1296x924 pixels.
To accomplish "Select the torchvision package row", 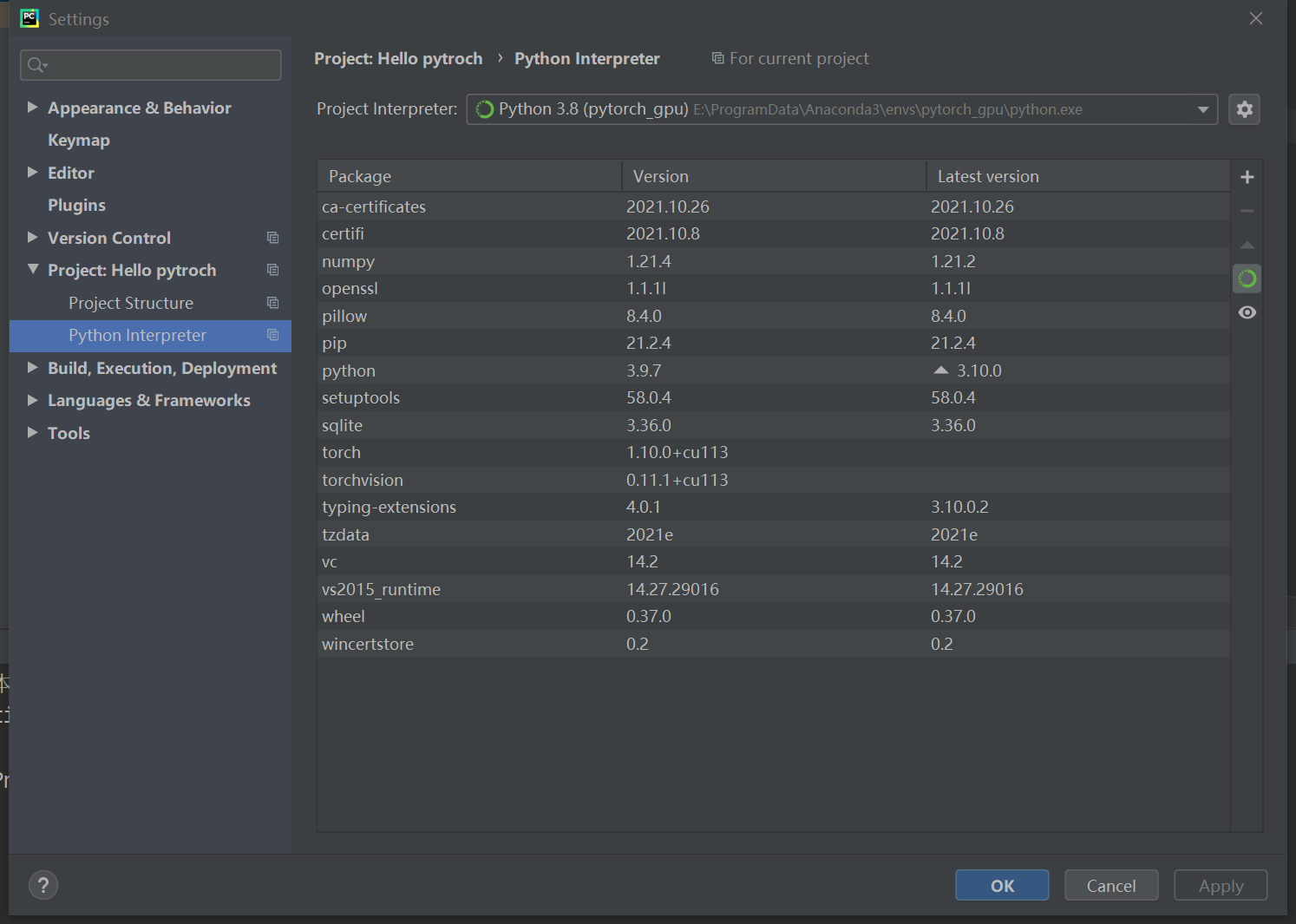I will point(774,480).
